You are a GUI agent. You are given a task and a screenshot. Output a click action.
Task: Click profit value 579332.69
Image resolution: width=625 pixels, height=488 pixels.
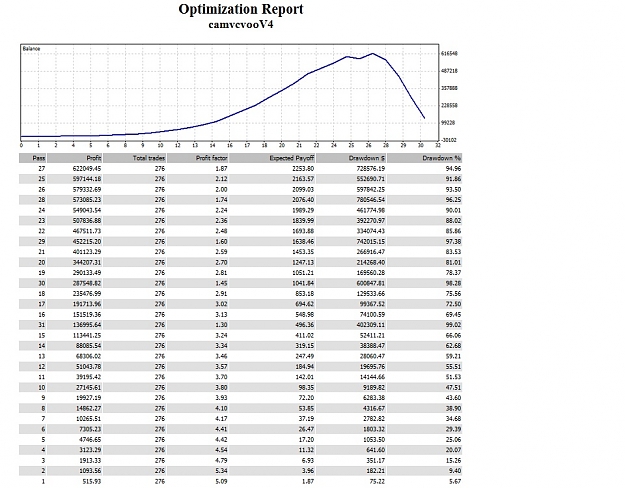tap(86, 189)
